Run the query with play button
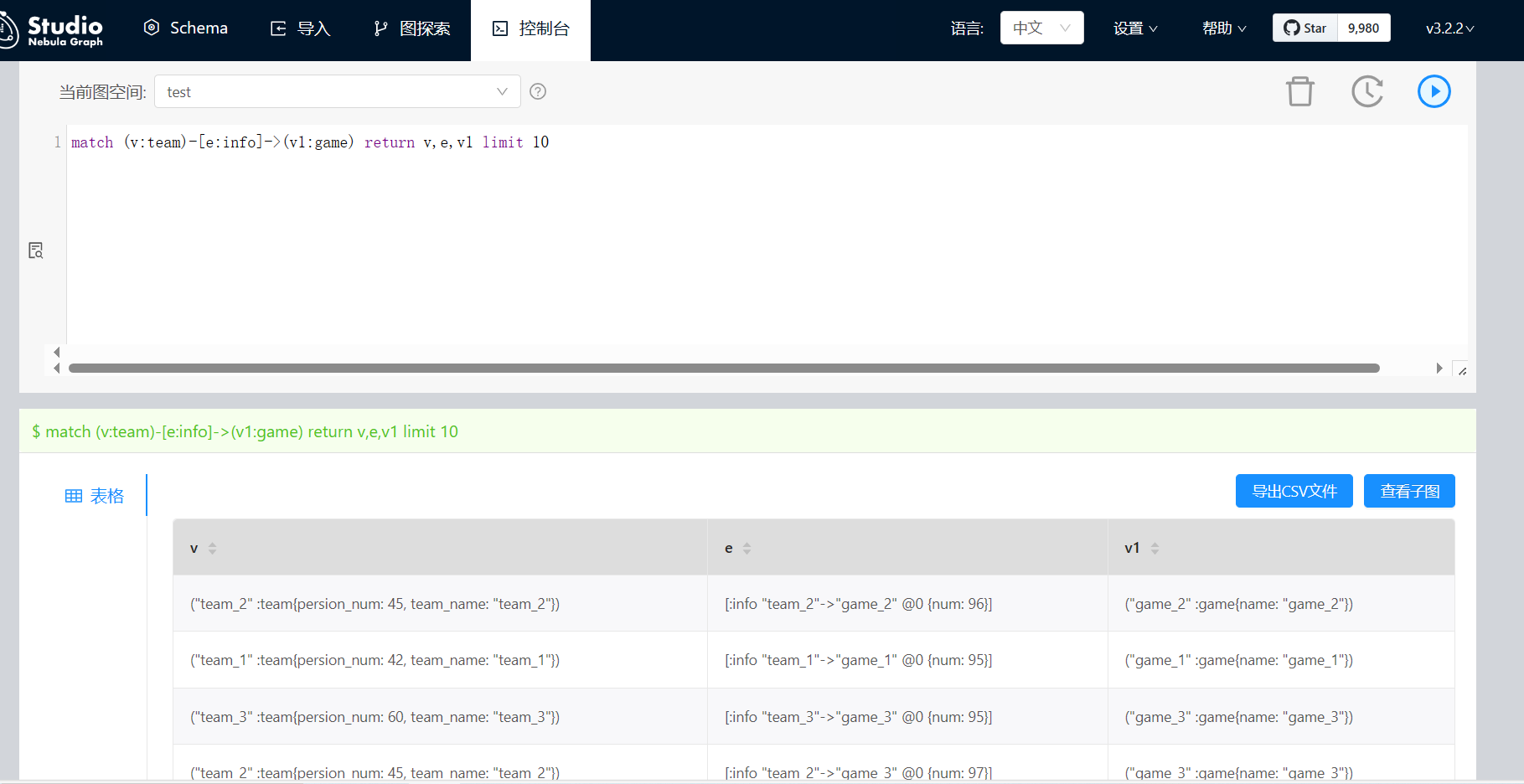 [x=1434, y=91]
